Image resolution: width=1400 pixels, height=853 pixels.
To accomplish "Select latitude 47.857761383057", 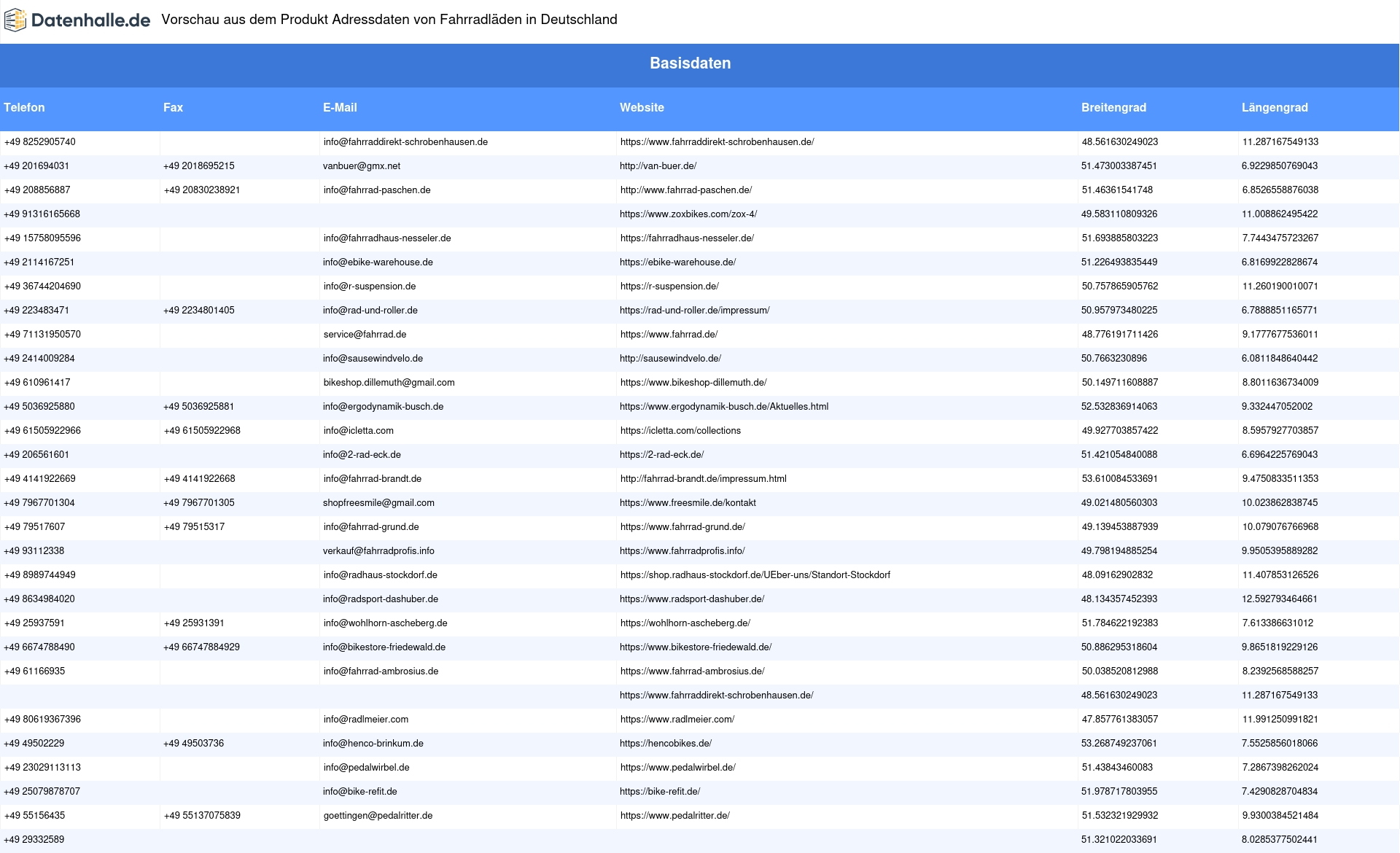I will [x=1120, y=720].
